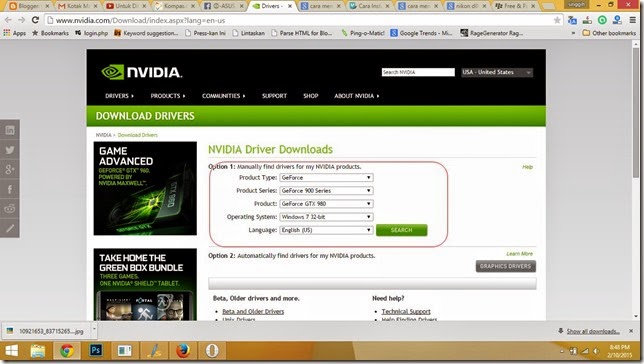The height and width of the screenshot is (364, 644).
Task: Open Apps shortcut in bookmarks bar
Action: 15,33
